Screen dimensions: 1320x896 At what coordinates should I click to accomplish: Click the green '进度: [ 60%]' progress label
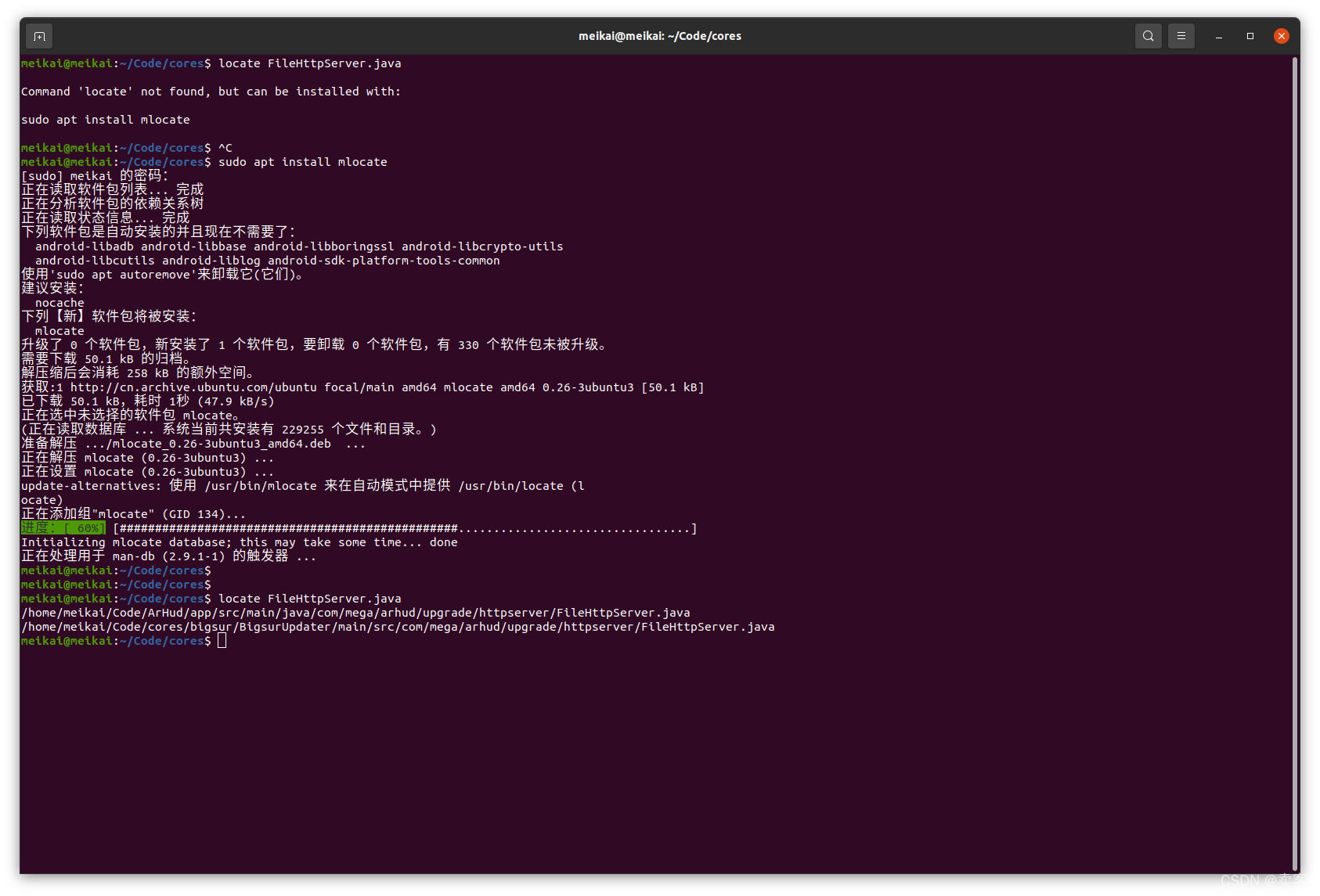pos(63,528)
